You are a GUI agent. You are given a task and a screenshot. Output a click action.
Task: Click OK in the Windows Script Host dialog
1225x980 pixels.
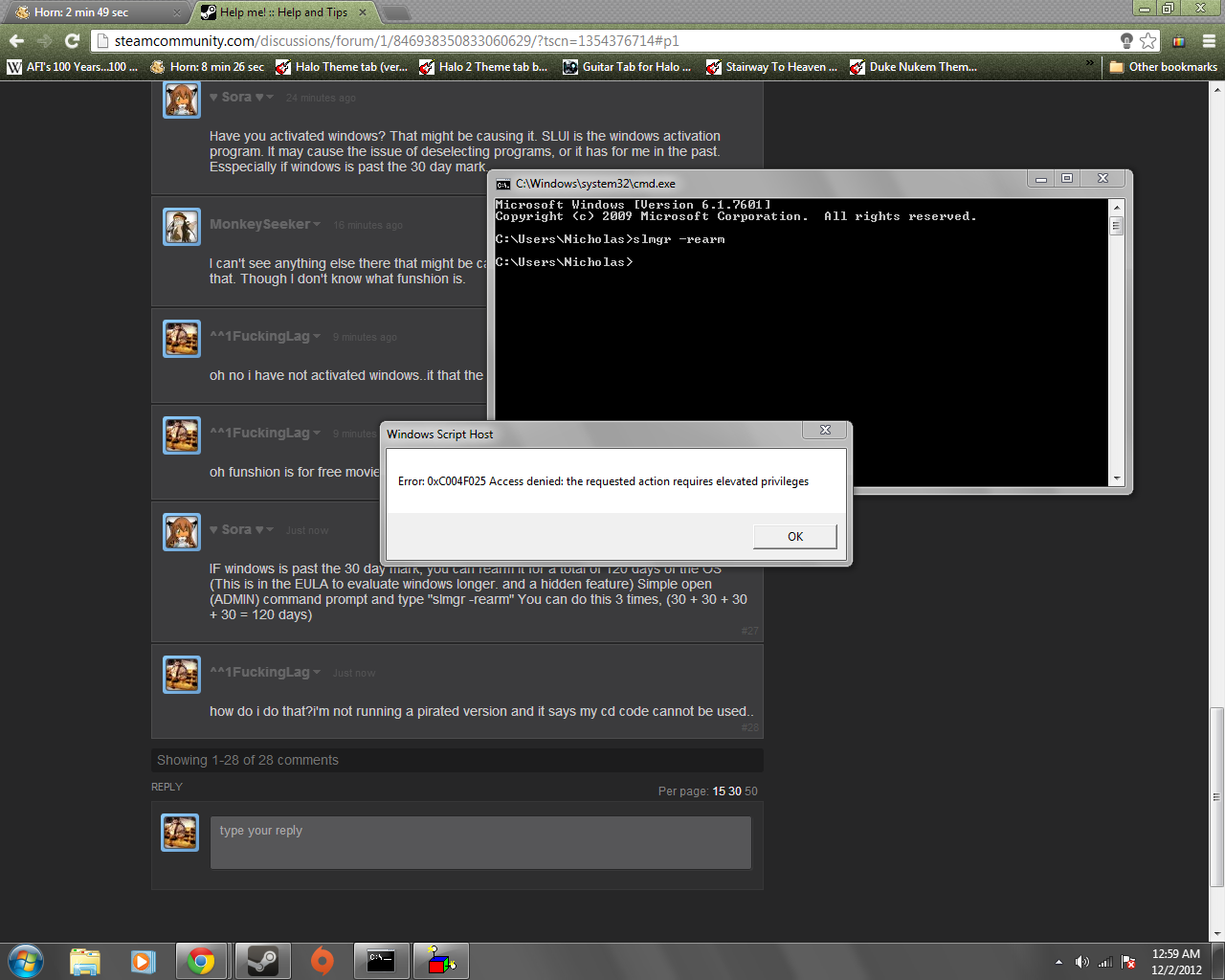(795, 536)
